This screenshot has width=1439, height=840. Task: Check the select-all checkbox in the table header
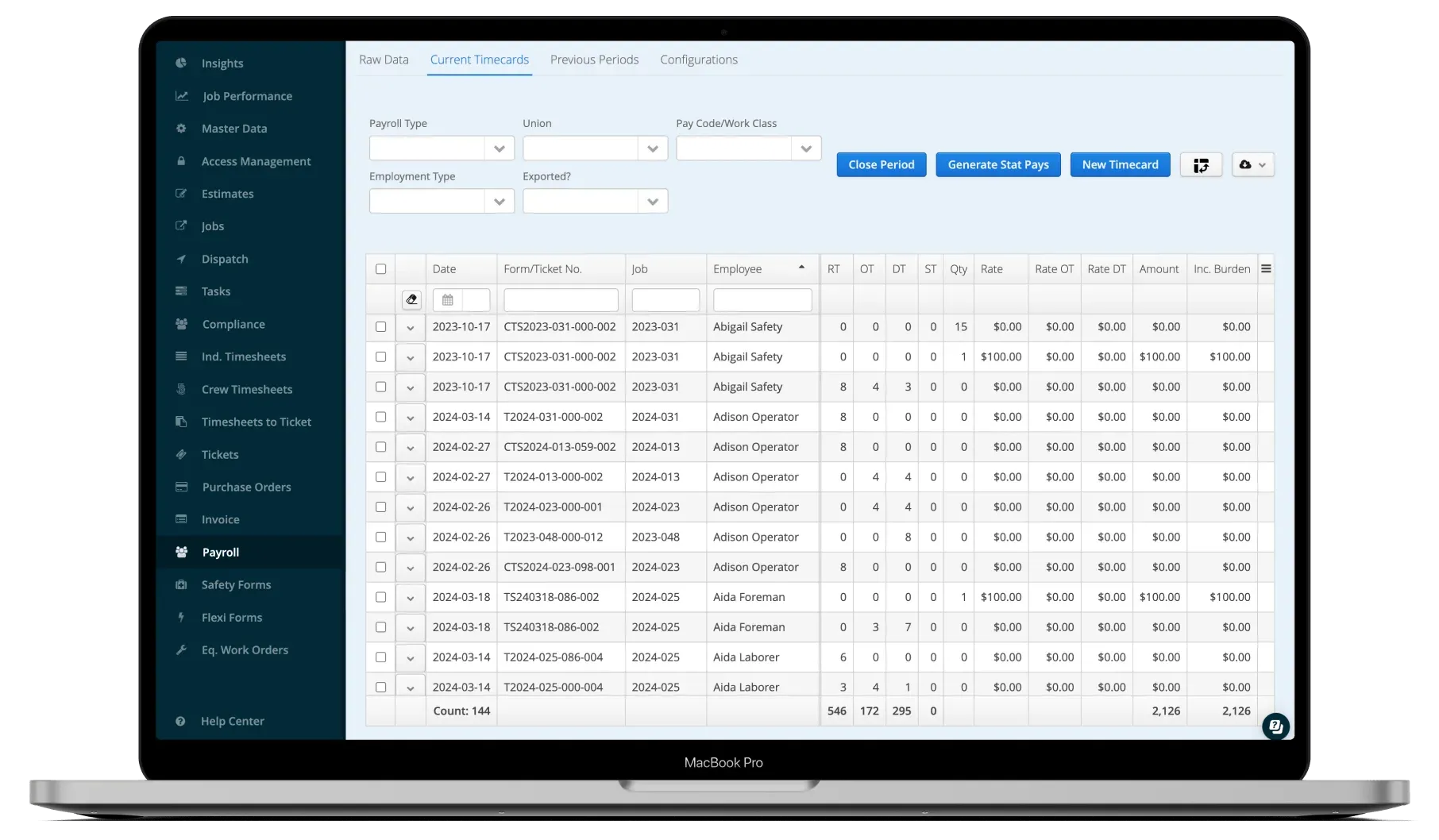tap(380, 268)
